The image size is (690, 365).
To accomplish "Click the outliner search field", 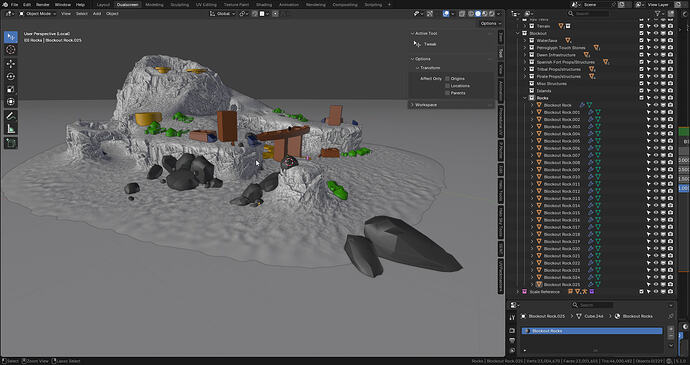I will click(590, 14).
